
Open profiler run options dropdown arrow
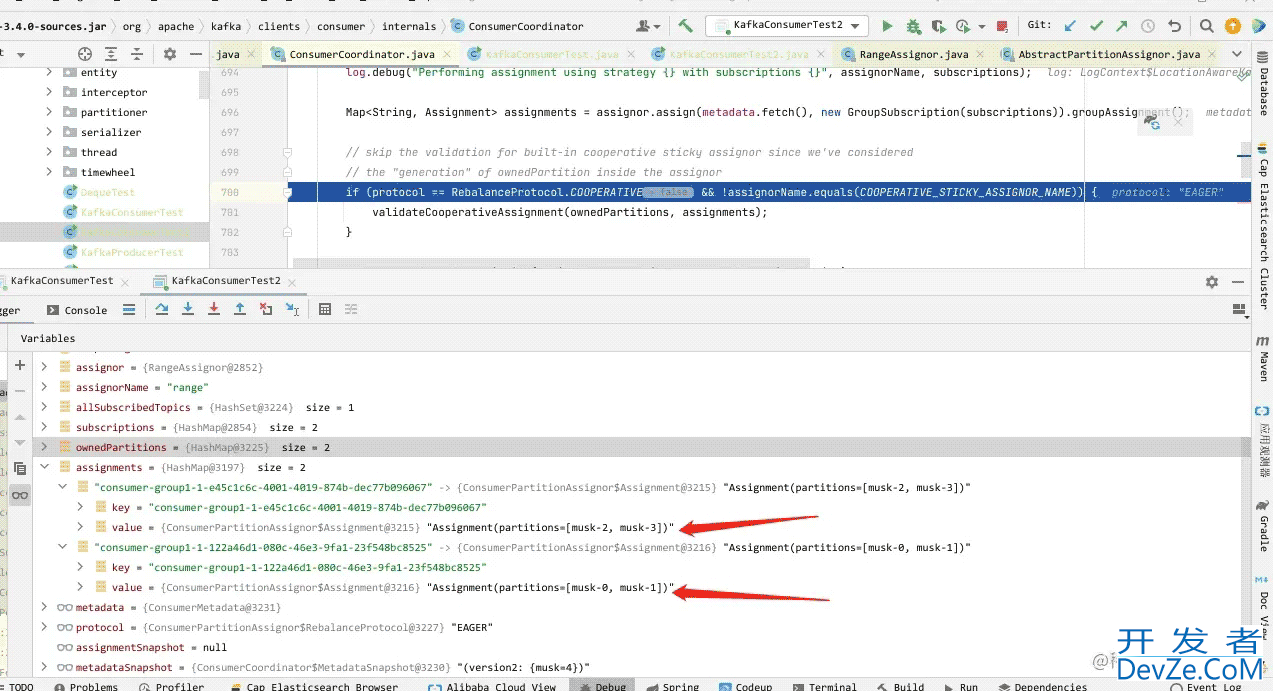[x=982, y=26]
